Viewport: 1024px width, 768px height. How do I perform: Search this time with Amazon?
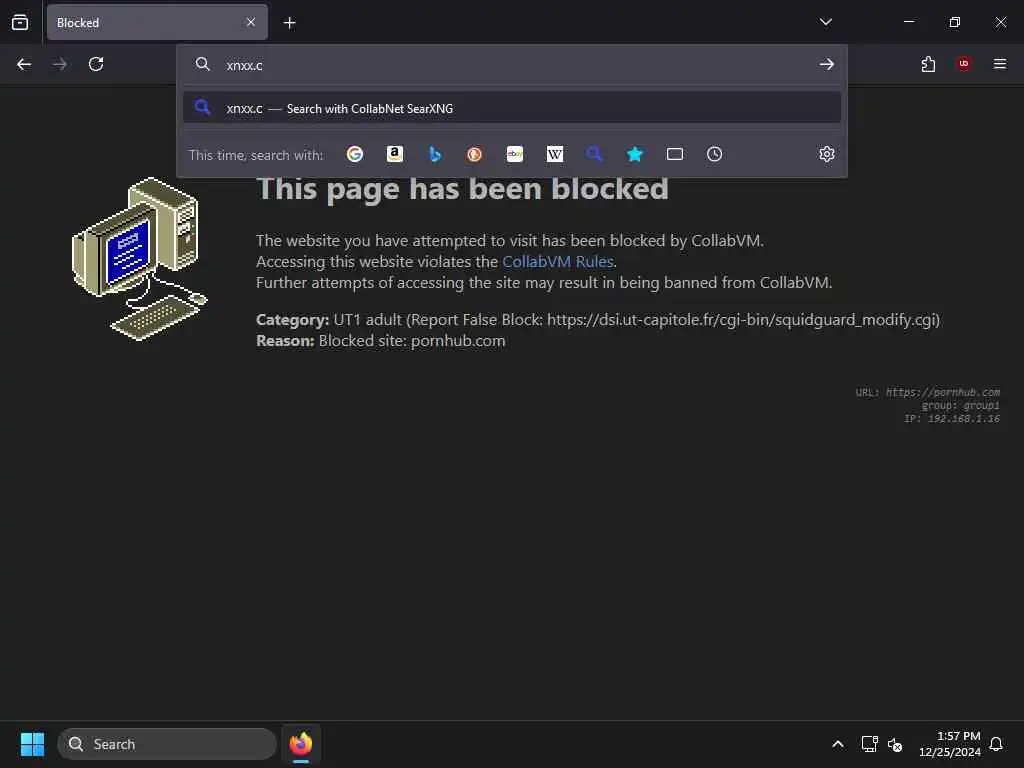pos(394,154)
